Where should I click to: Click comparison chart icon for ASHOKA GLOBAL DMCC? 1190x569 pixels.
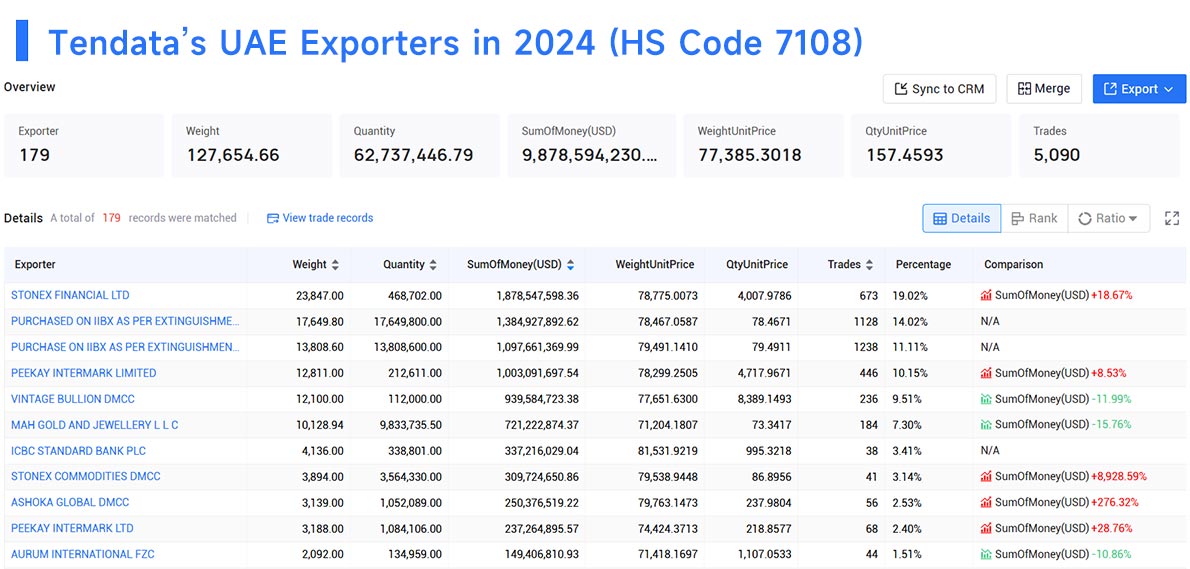coord(987,502)
